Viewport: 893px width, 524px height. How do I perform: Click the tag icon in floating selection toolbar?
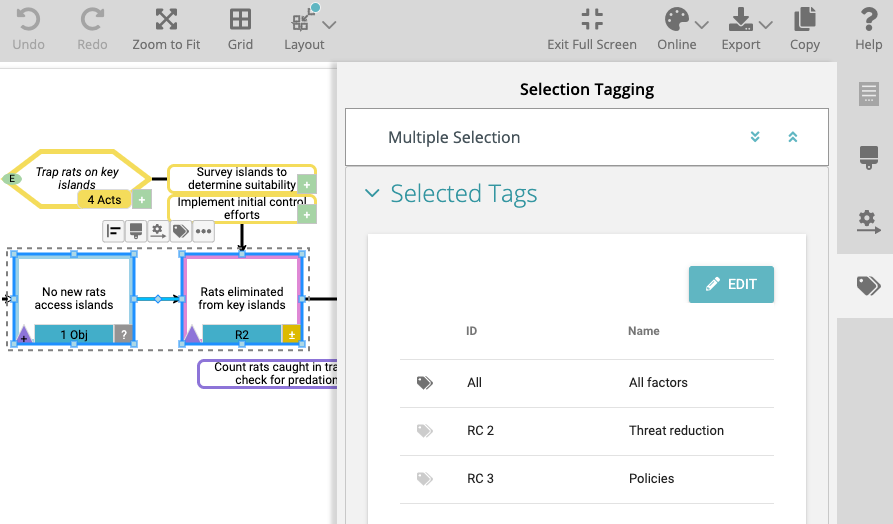(180, 231)
